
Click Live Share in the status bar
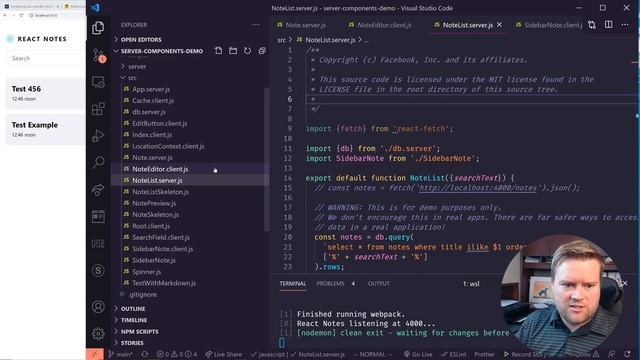click(224, 354)
